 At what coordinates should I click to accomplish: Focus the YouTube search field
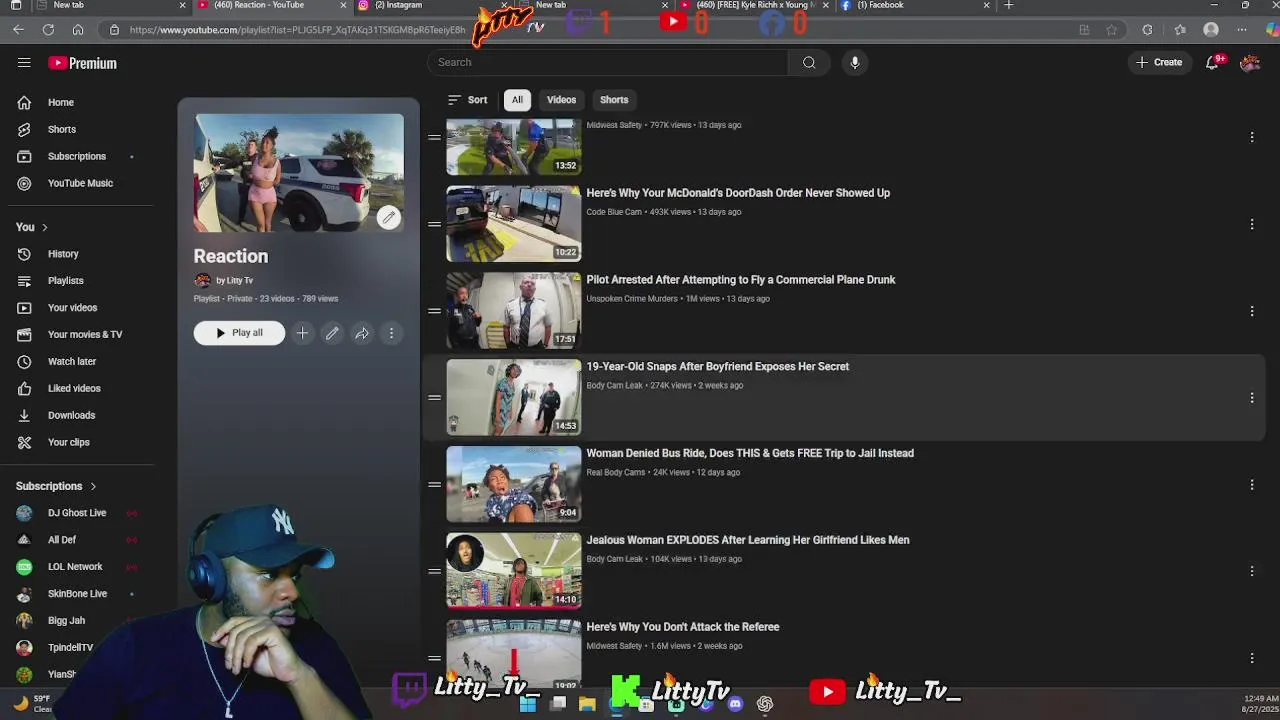point(608,62)
